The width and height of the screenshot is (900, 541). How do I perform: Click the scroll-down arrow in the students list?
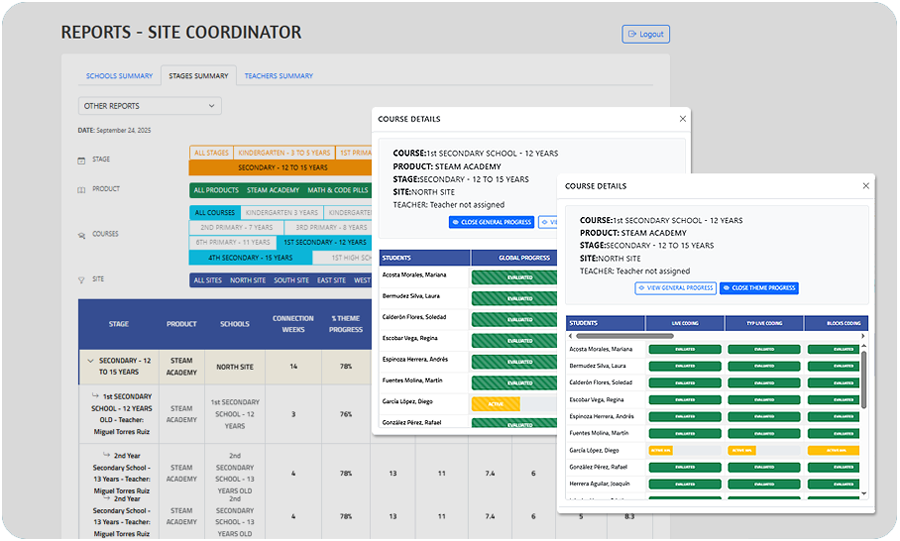864,493
